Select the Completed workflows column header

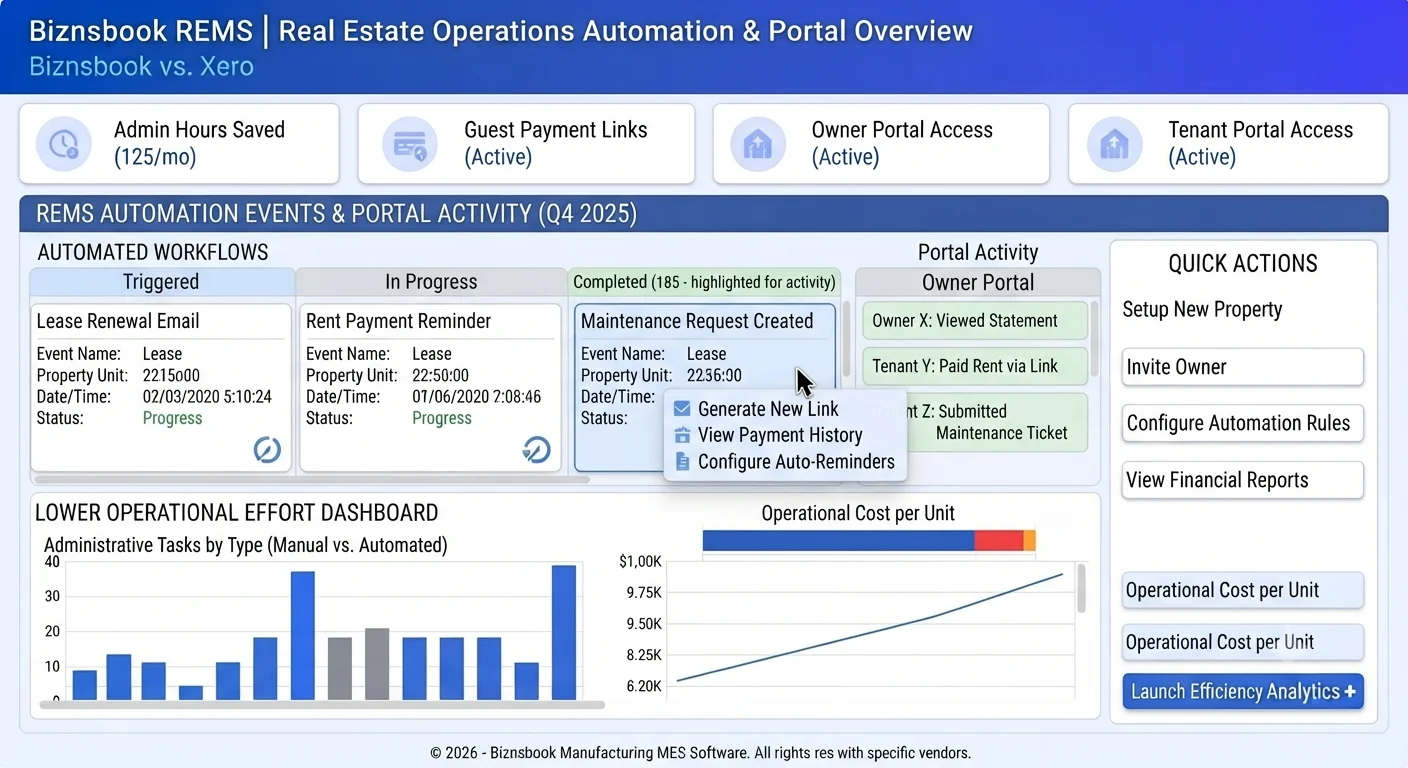[704, 282]
